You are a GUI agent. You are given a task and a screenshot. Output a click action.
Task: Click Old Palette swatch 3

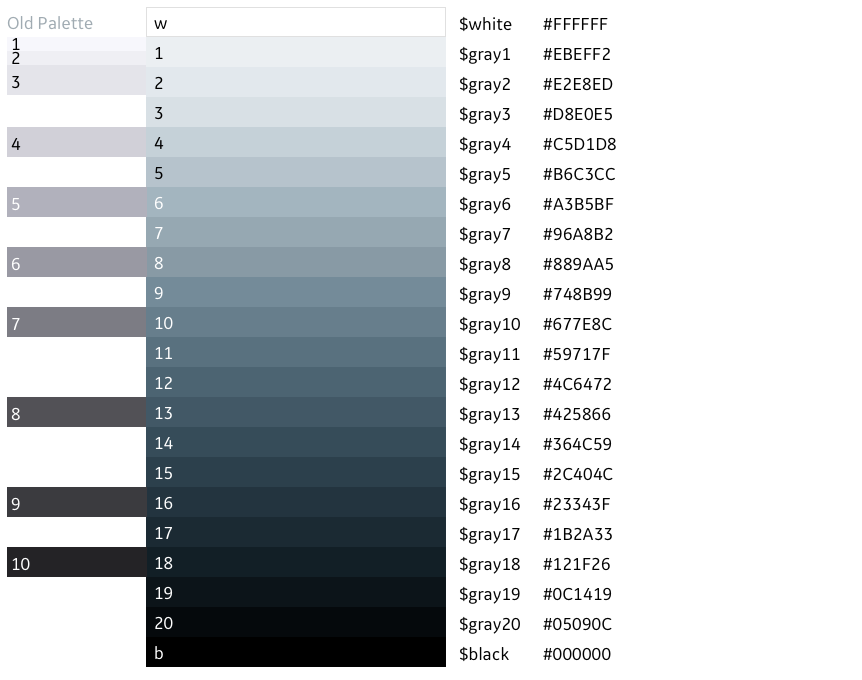tap(76, 80)
